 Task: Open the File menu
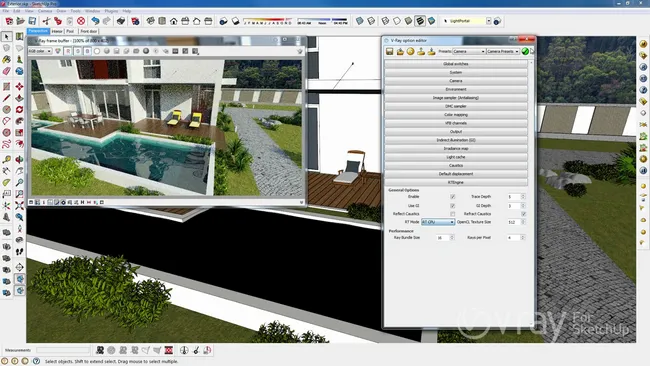(6, 11)
